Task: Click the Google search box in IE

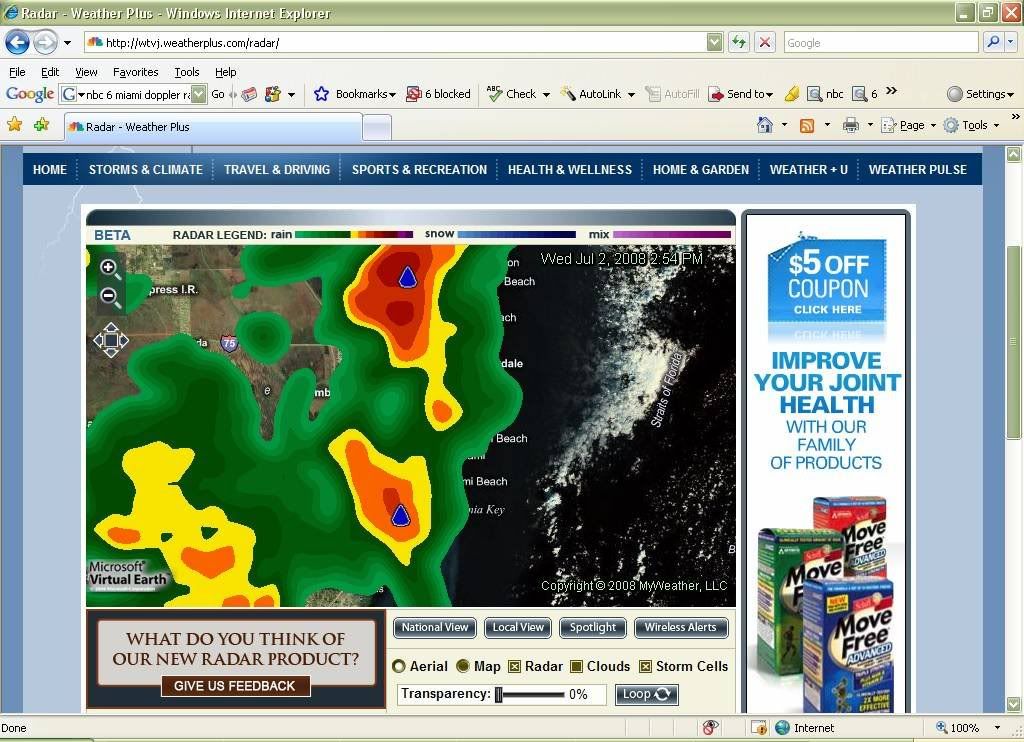Action: 881,42
